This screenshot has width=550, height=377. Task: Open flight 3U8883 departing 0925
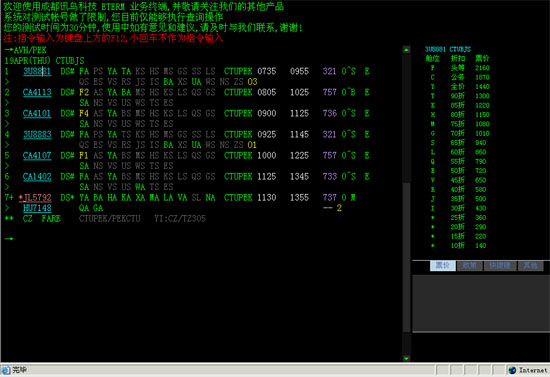click(x=37, y=135)
